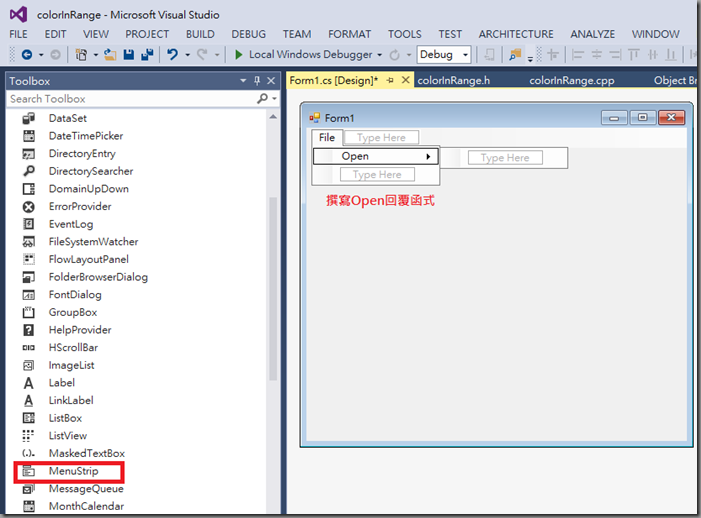Viewport: 701px width, 518px height.
Task: Open the Local Windows Debugger dropdown arrow
Action: pos(380,55)
